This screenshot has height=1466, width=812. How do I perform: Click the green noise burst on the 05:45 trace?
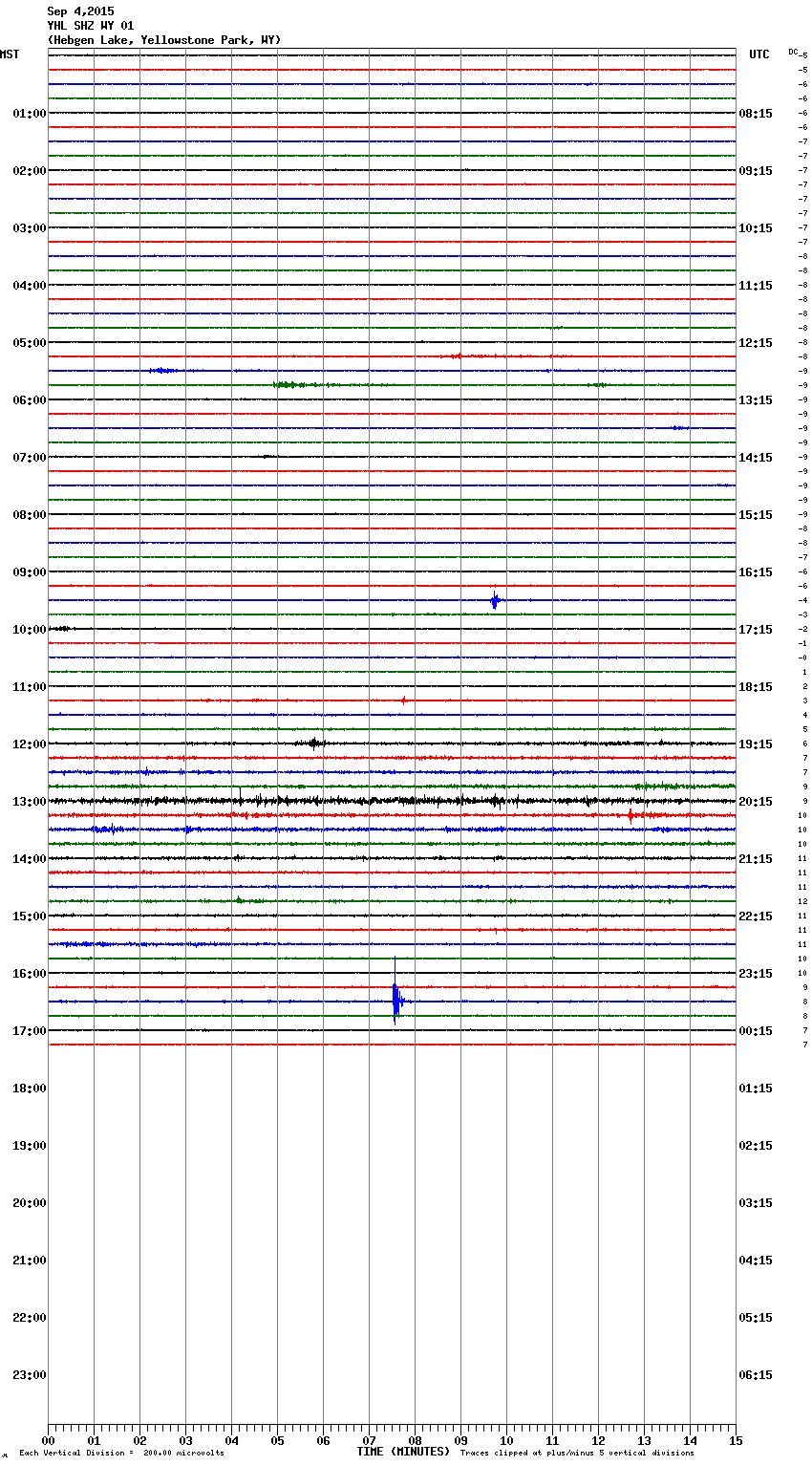[289, 385]
